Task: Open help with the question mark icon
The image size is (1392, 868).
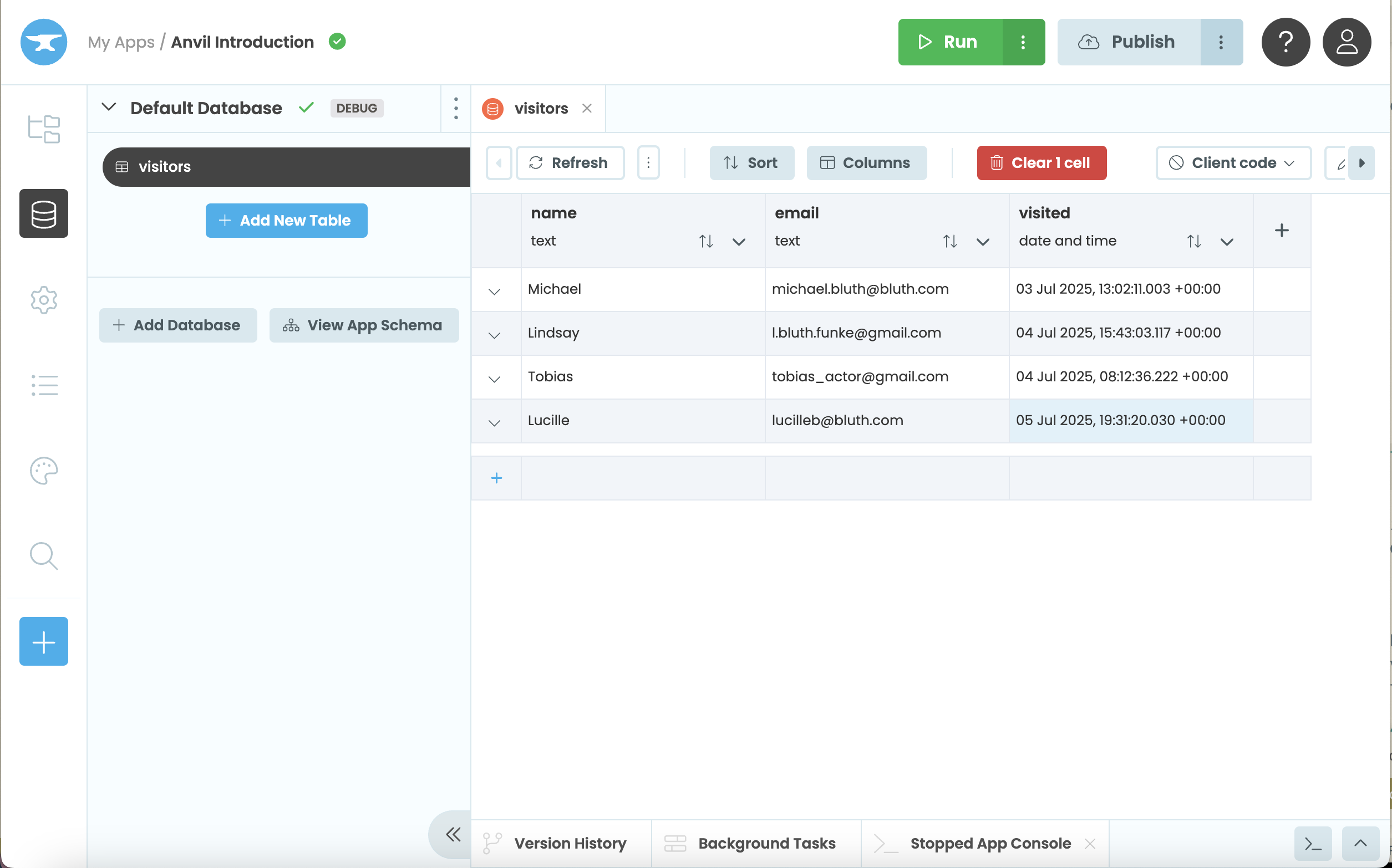Action: (1285, 42)
